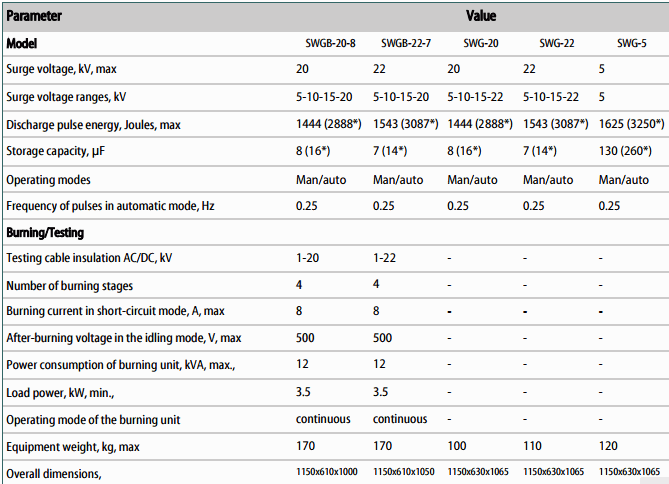Click the SWGB-22-7 model column header
Screen dimensions: 669x484
click(406, 44)
